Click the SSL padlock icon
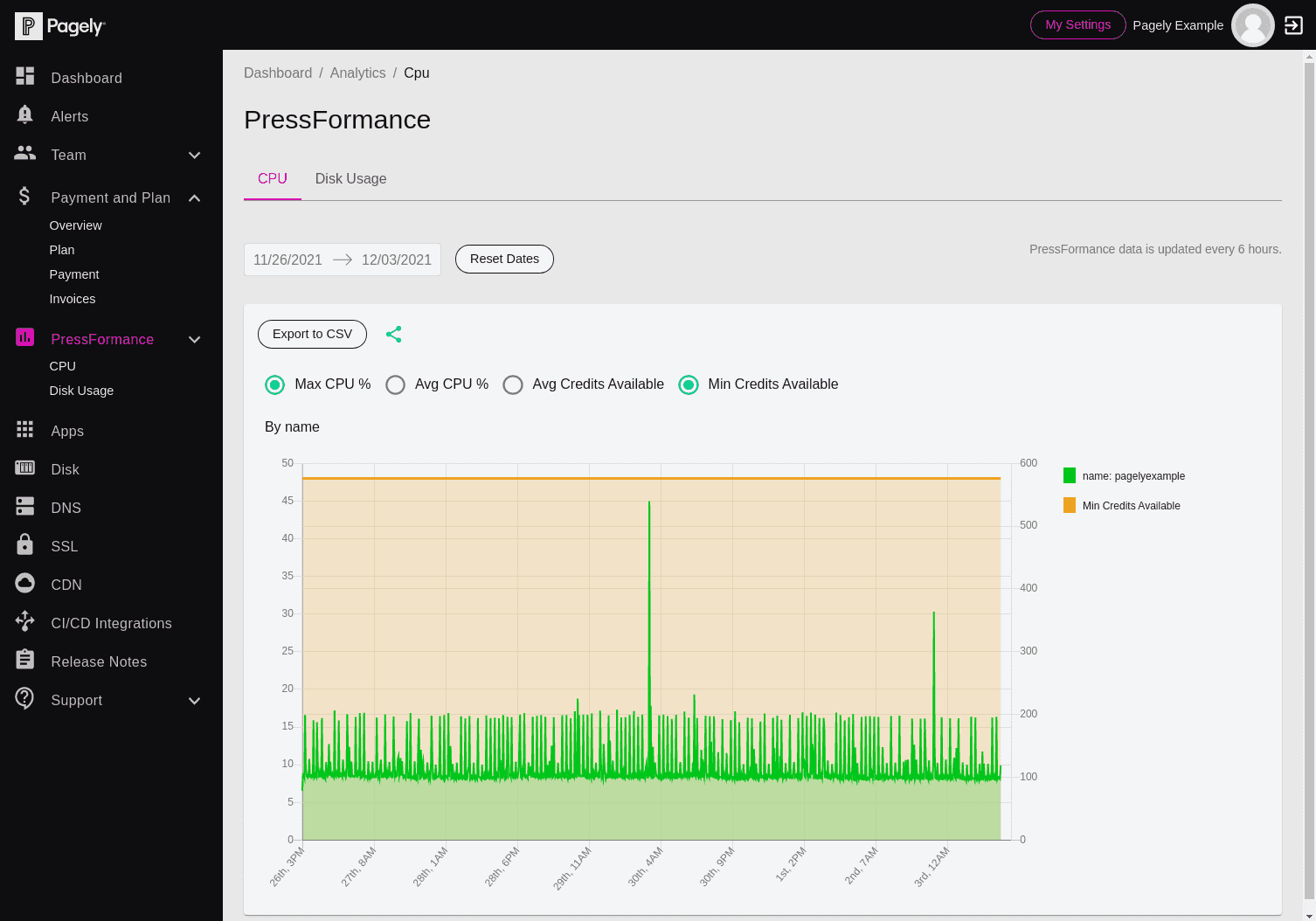The height and width of the screenshot is (921, 1316). click(25, 544)
